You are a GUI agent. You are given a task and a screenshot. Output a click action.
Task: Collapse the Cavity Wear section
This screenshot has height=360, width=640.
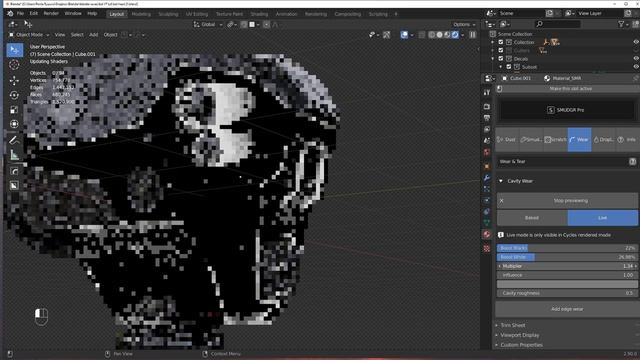click(x=501, y=181)
